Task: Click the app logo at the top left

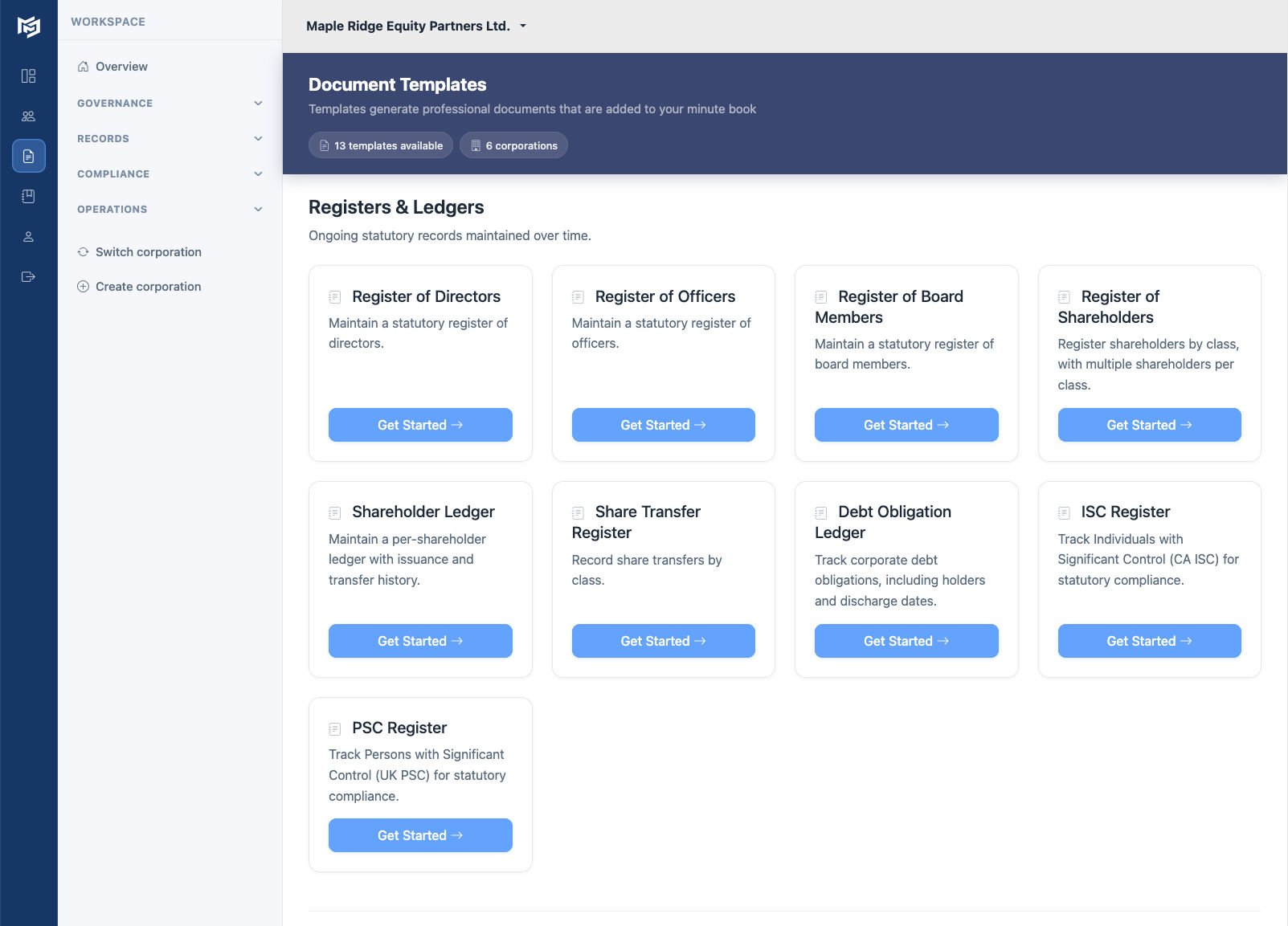Action: pyautogui.click(x=28, y=27)
